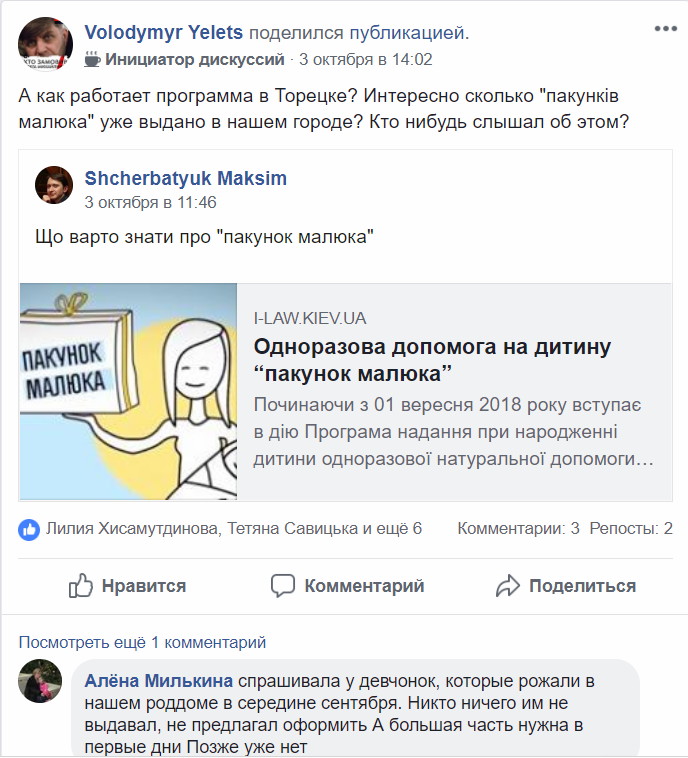Click the Поделиться button
The image size is (688, 758).
566,586
